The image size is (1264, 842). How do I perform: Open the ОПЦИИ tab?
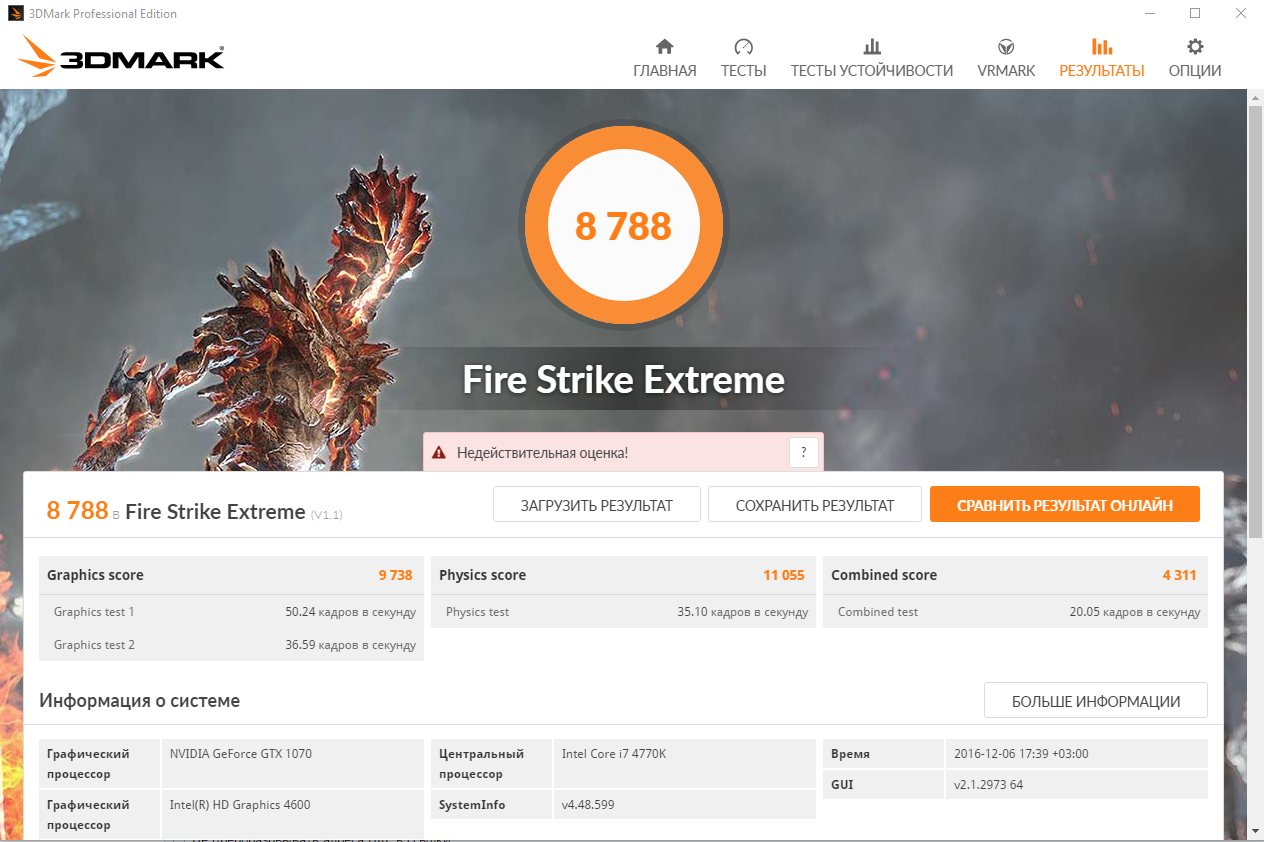(x=1195, y=71)
